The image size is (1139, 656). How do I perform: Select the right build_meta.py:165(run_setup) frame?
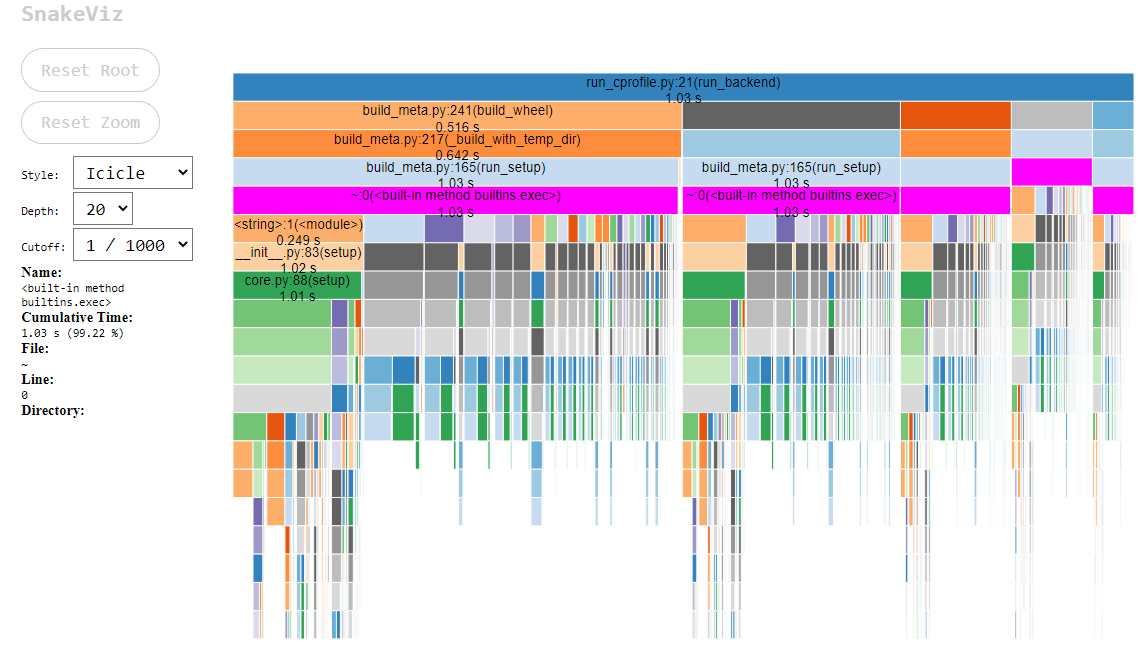pyautogui.click(x=790, y=168)
